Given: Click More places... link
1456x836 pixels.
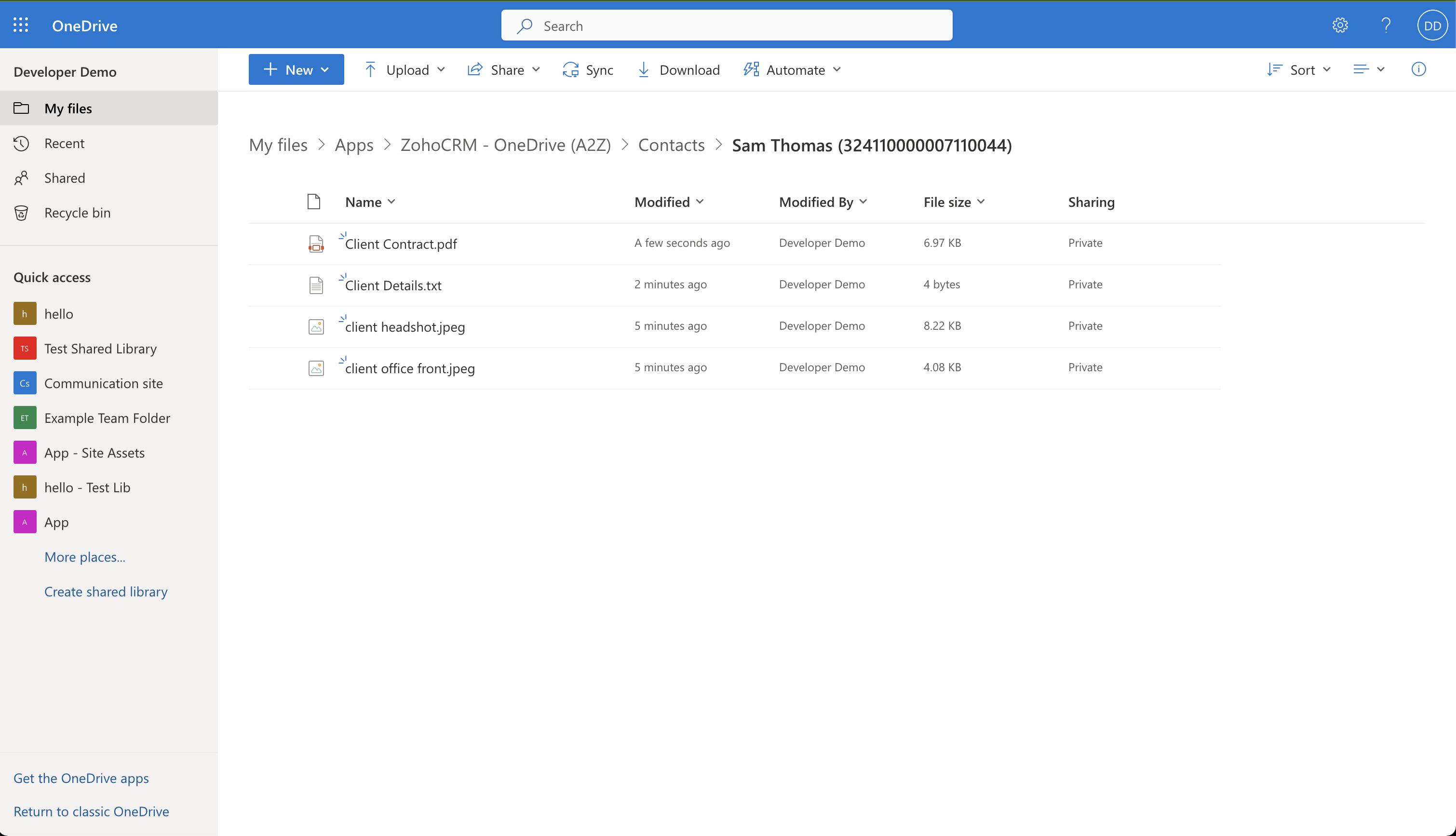Looking at the screenshot, I should pos(85,557).
